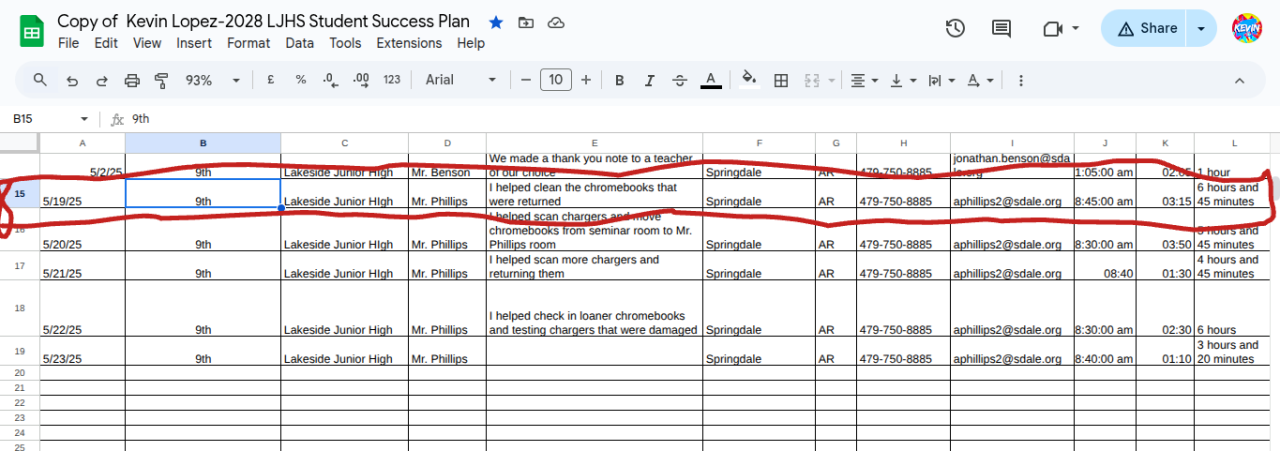Open the Data menu
1280x451 pixels.
tap(299, 43)
